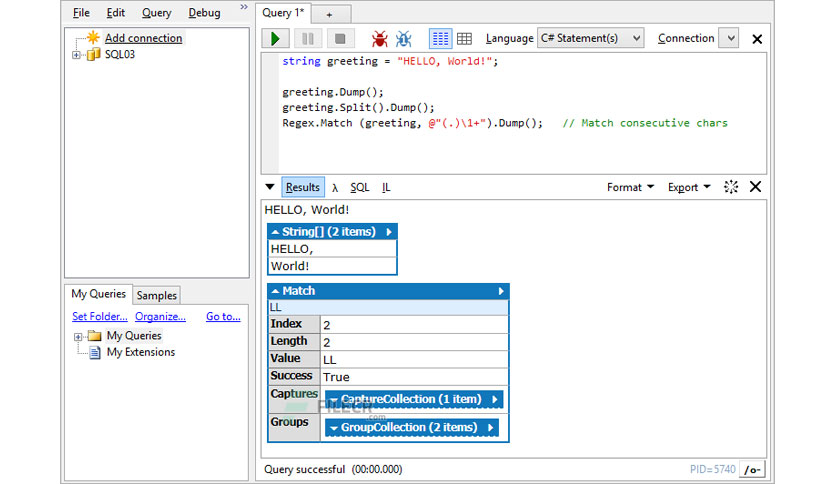Open the Language dropdown showing C# Statement(s)
Image resolution: width=836 pixels, height=484 pixels.
(x=590, y=38)
